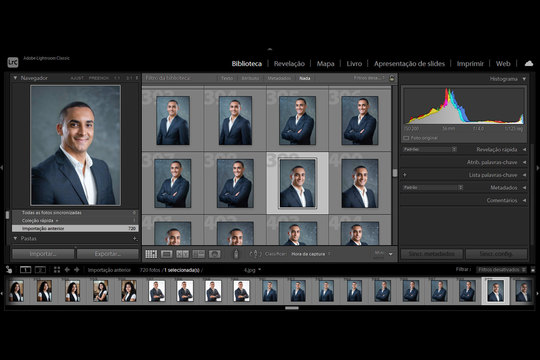This screenshot has width=540, height=360.
Task: Open the cloud sync status icon
Action: pos(529,63)
